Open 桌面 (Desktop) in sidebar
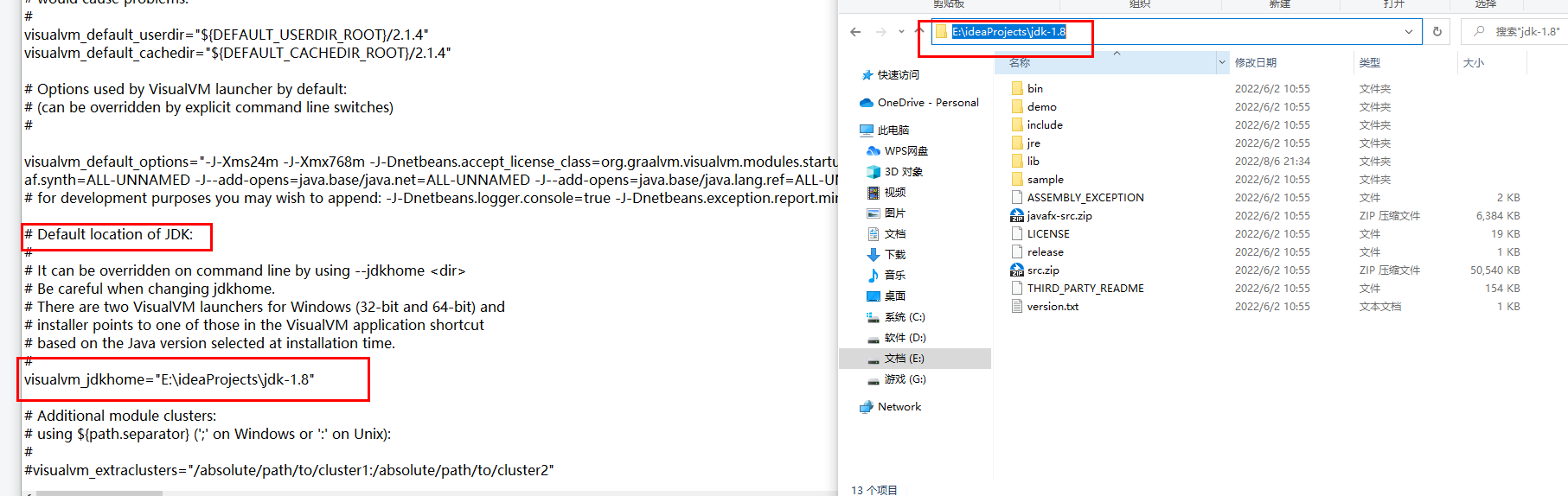Image resolution: width=1568 pixels, height=496 pixels. coord(886,296)
